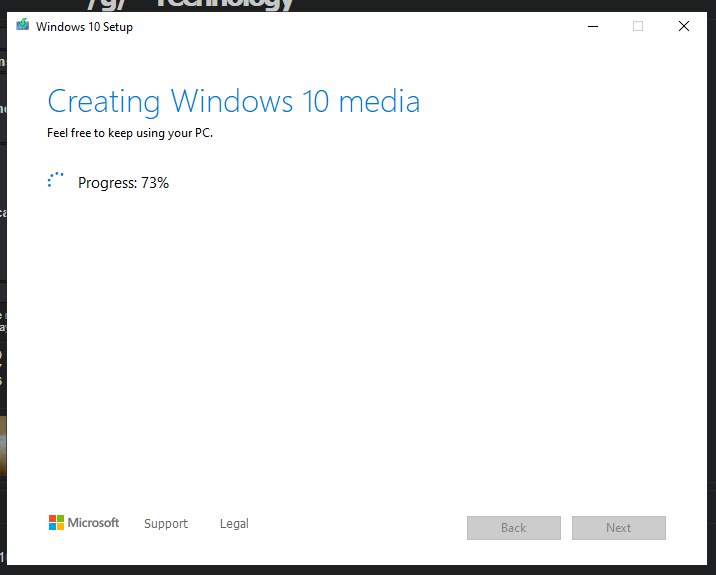Click the 'Windows 10 Setup' title text
The height and width of the screenshot is (575, 716).
coord(84,27)
